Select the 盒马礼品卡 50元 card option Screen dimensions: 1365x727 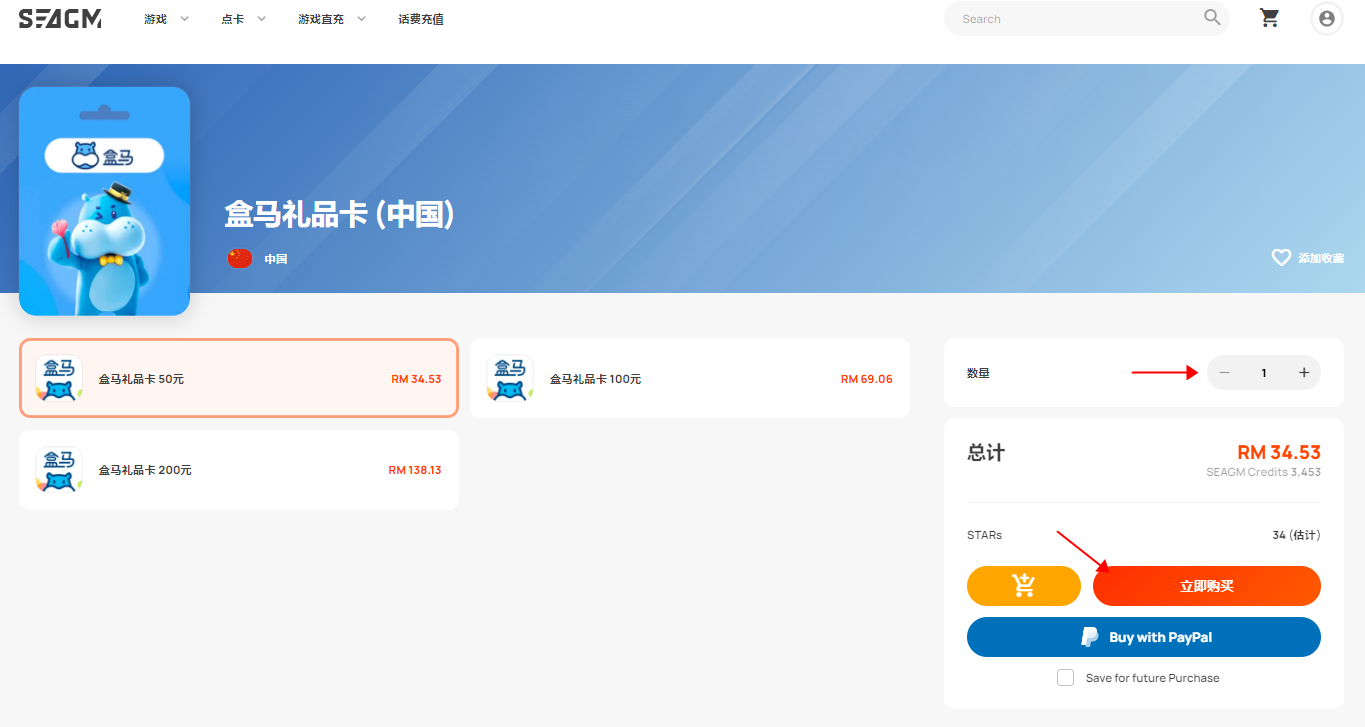[x=239, y=378]
